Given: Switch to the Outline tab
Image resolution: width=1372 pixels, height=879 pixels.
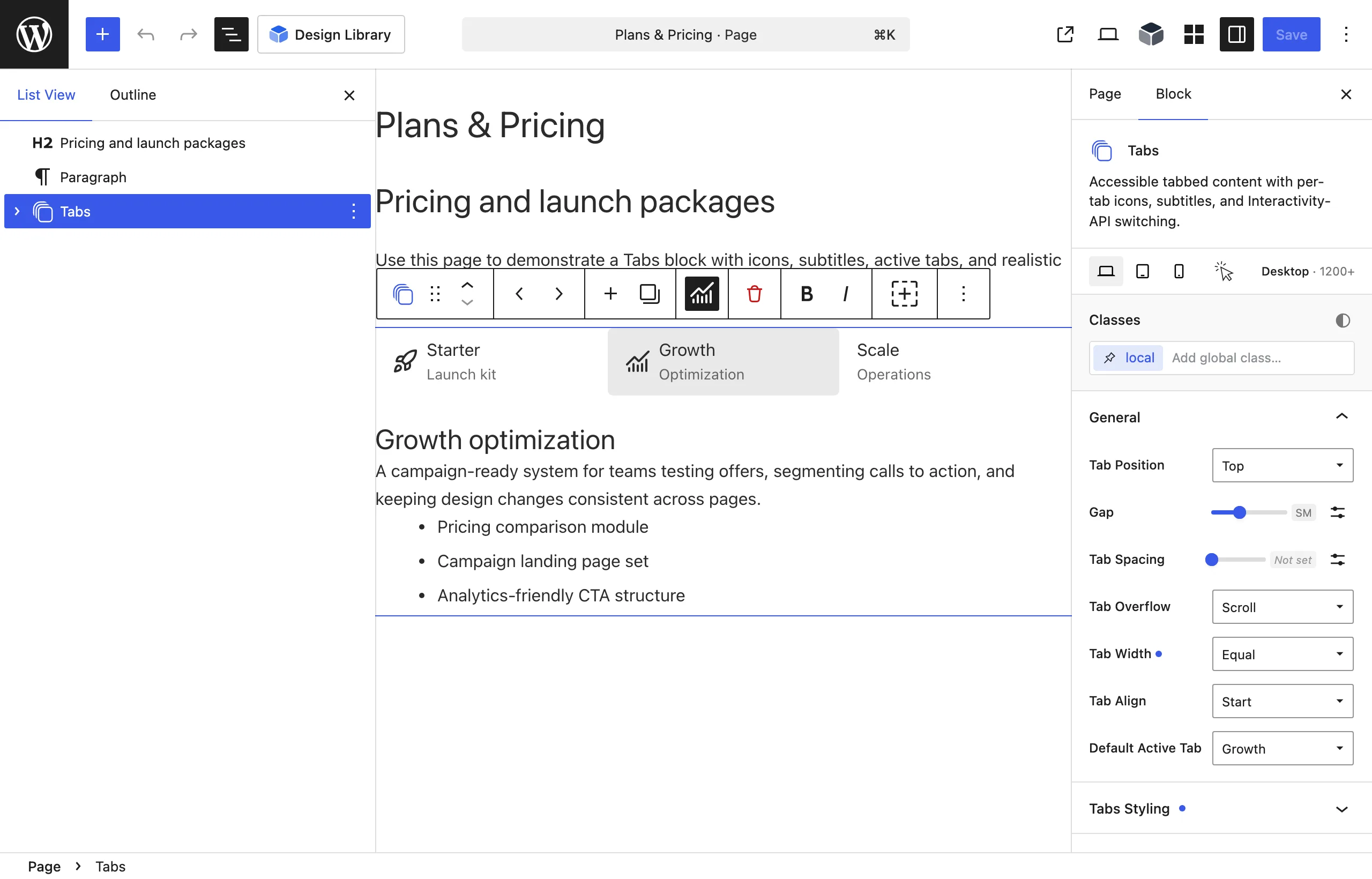Looking at the screenshot, I should point(132,95).
